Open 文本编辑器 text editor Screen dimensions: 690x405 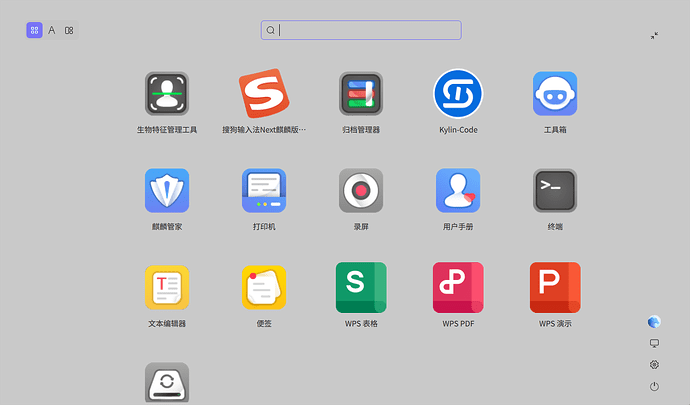pos(167,288)
